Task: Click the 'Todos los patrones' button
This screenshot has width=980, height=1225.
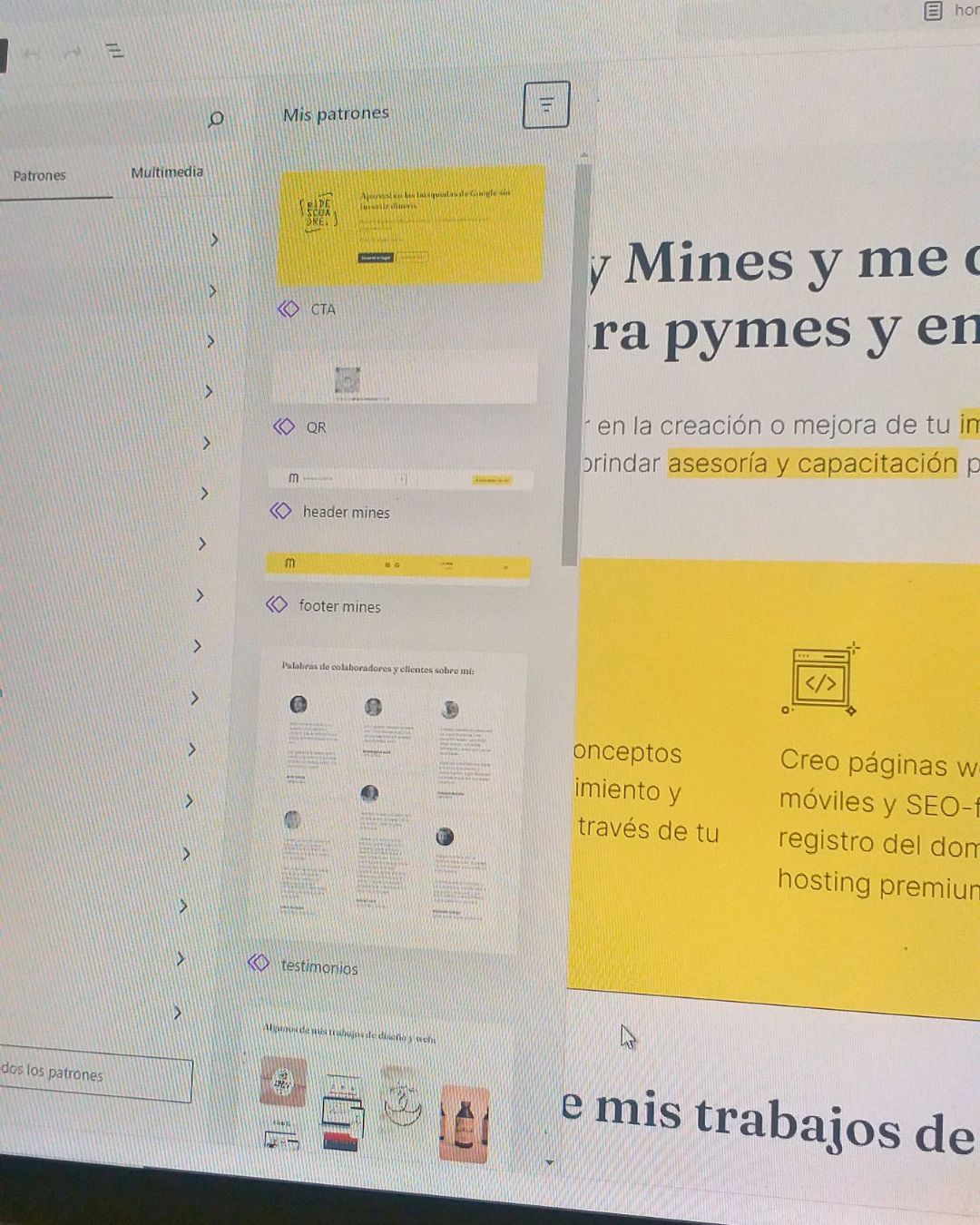Action: pyautogui.click(x=94, y=1077)
